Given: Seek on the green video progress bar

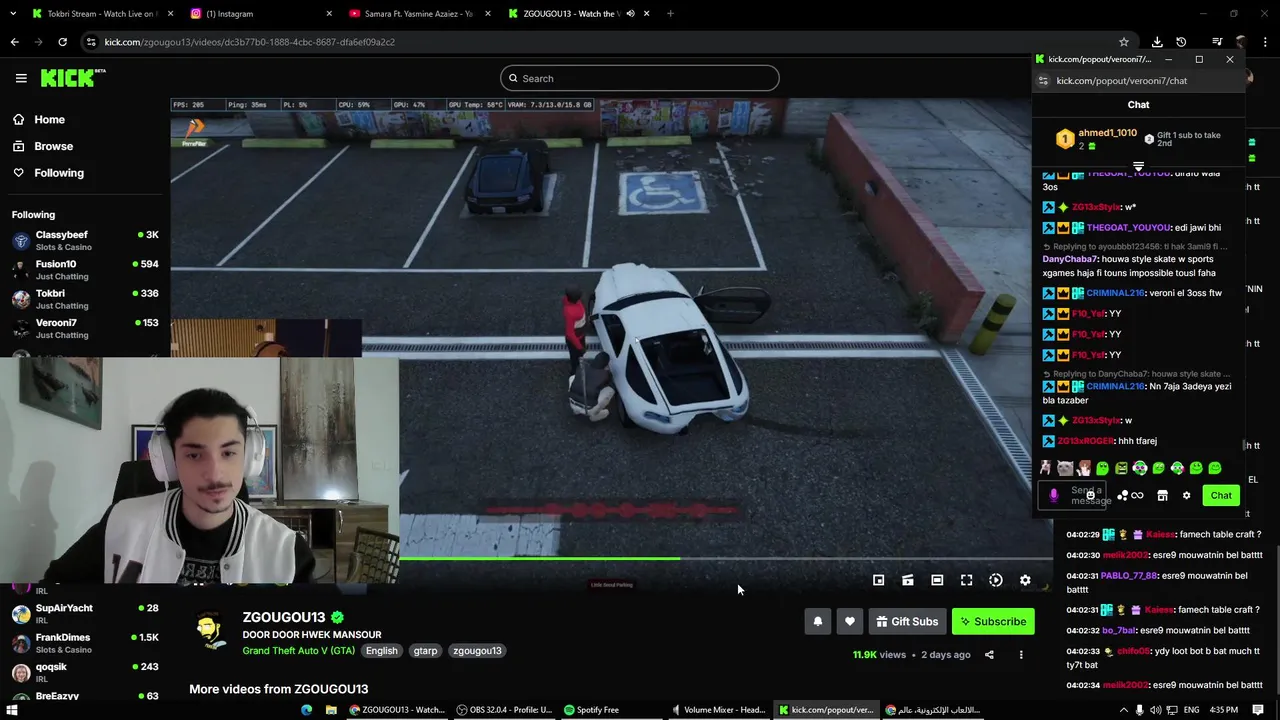Looking at the screenshot, I should tap(725, 559).
